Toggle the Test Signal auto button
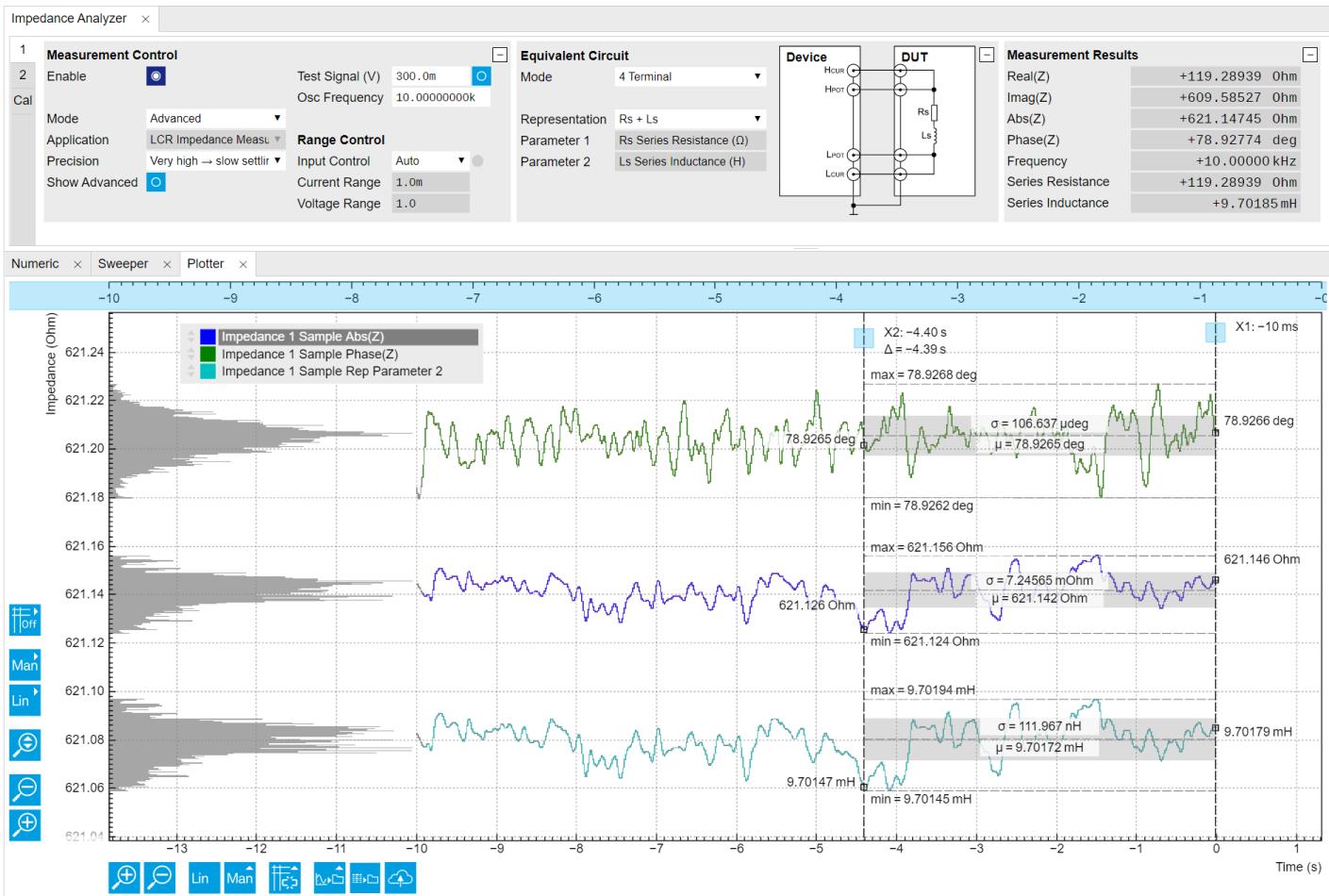This screenshot has width=1329, height=896. [481, 76]
